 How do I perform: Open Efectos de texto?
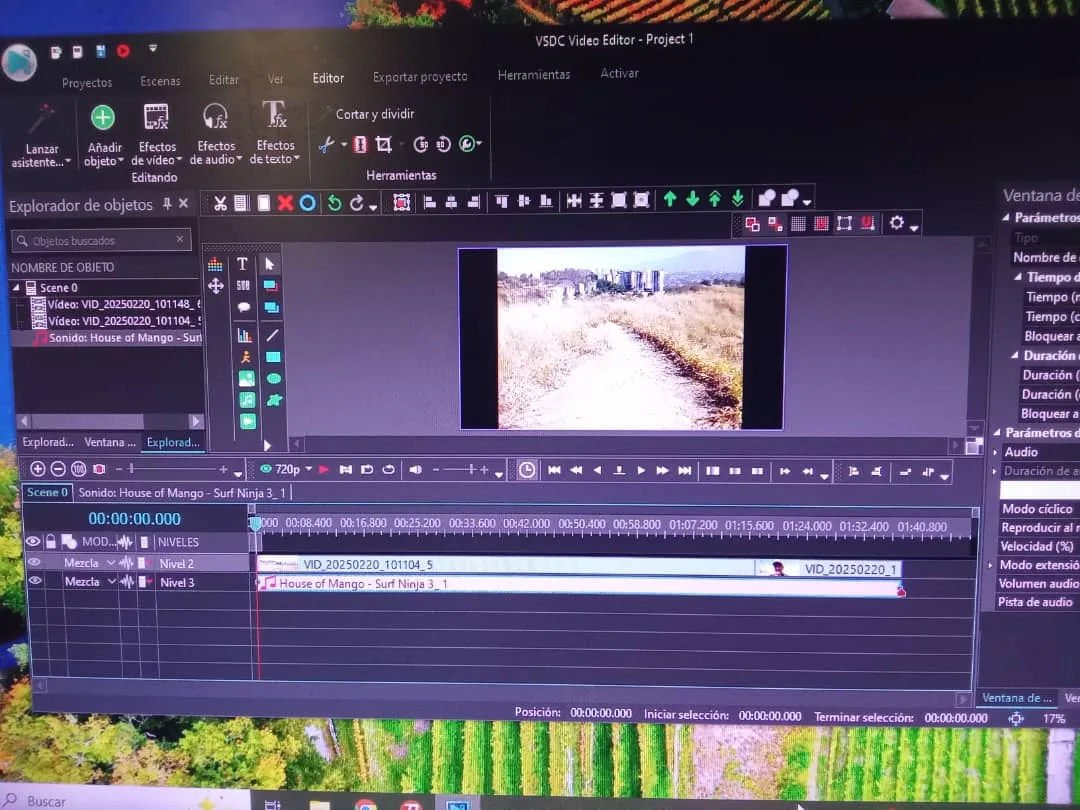tap(275, 134)
